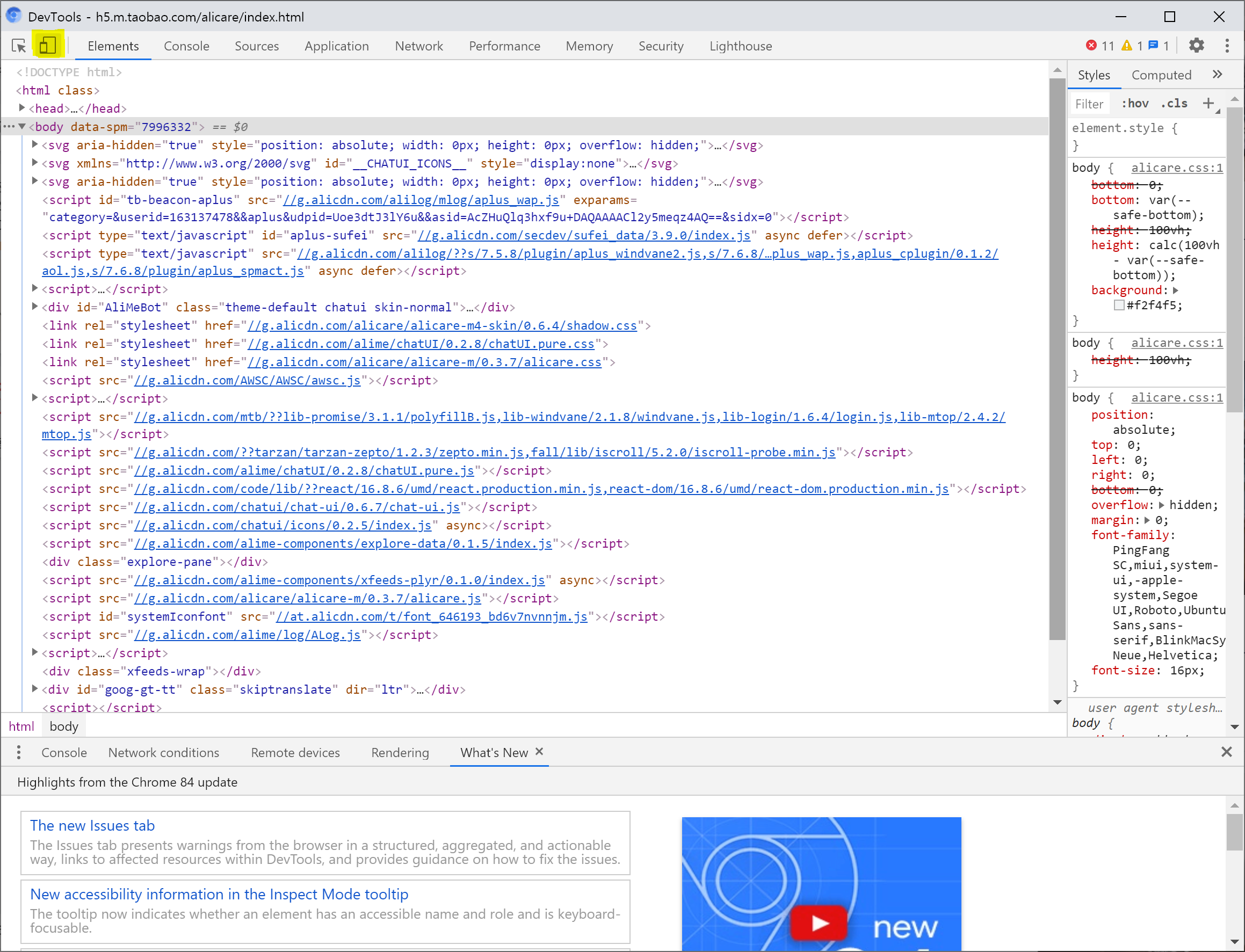This screenshot has width=1245, height=952.
Task: Toggle the :hov element state panel
Action: (1135, 104)
